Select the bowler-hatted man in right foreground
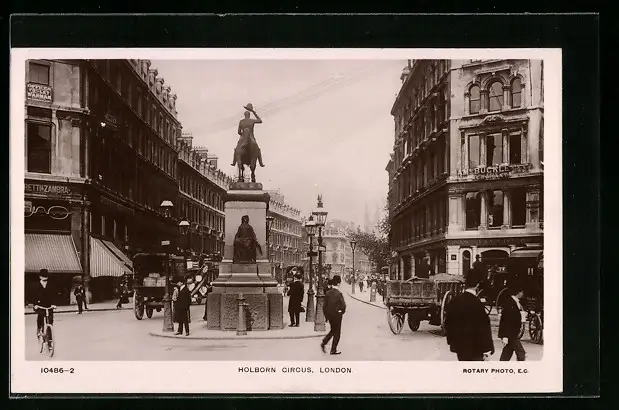The image size is (619, 410). pos(468,318)
